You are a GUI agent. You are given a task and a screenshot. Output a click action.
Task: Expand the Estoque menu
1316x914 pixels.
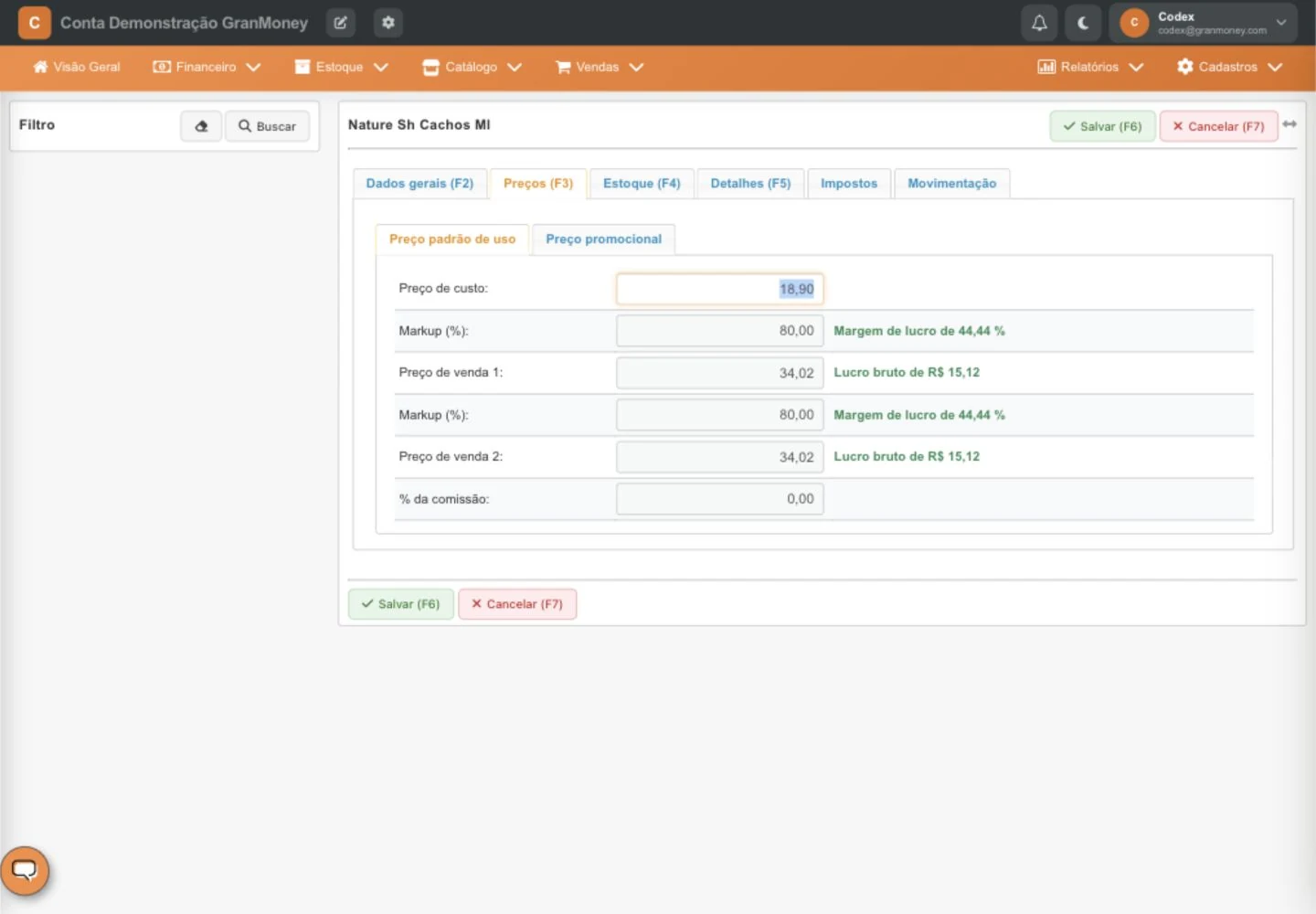342,67
